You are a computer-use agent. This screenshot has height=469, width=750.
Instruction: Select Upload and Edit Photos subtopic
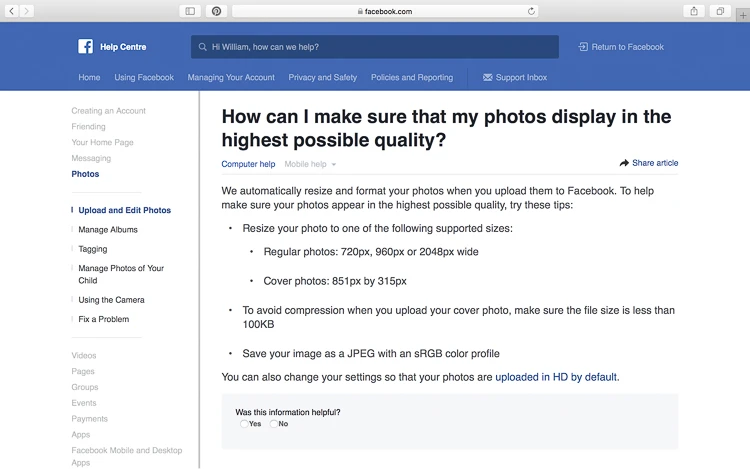[124, 210]
